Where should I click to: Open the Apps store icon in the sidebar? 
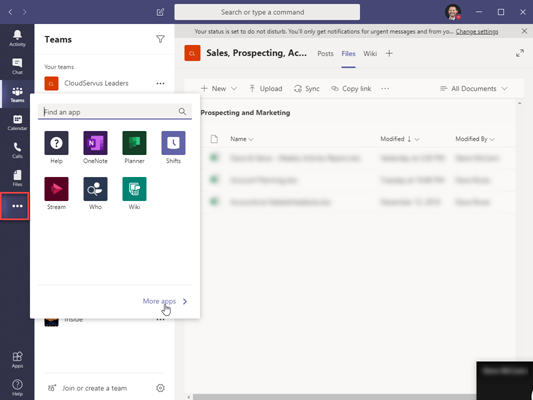17,360
